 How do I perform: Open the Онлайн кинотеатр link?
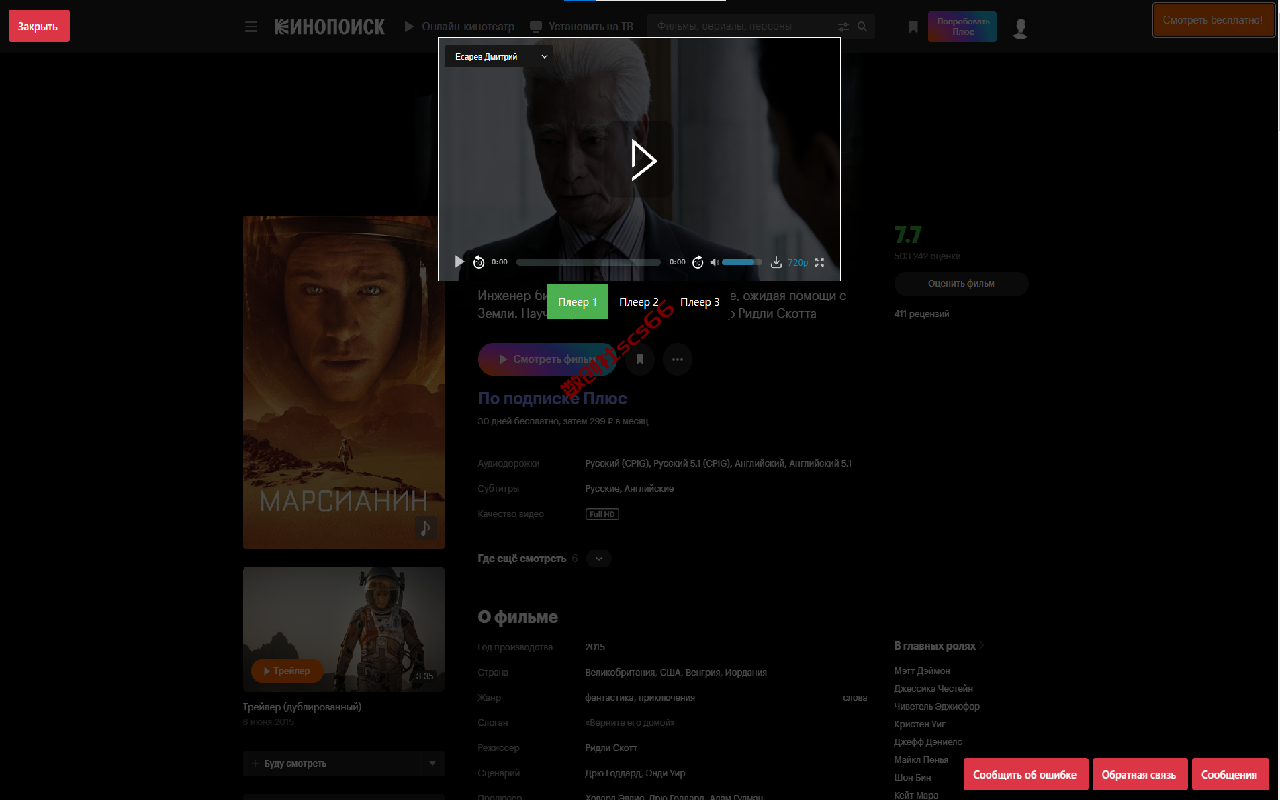(x=460, y=27)
